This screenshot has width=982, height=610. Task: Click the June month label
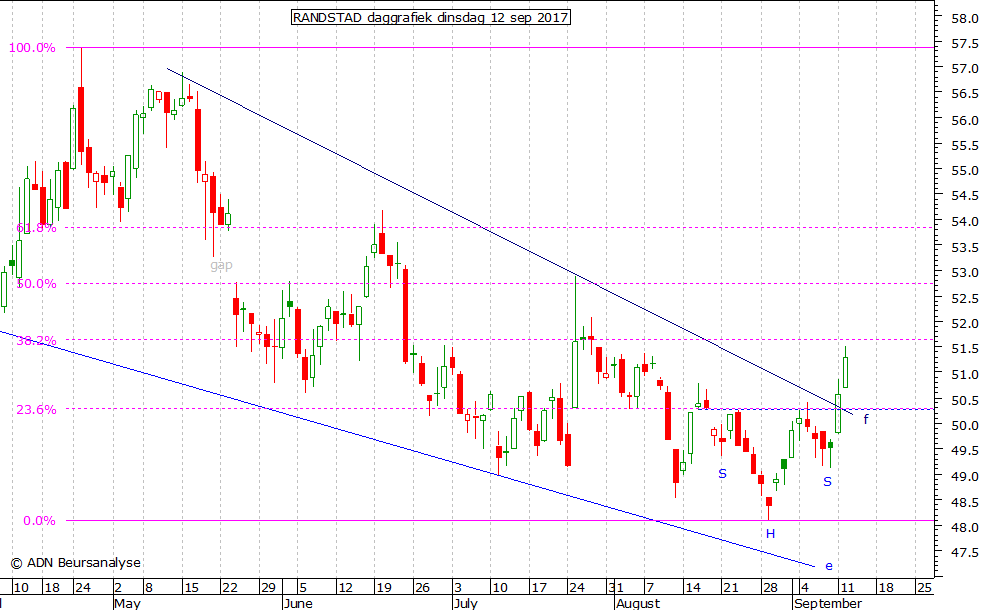(x=298, y=603)
